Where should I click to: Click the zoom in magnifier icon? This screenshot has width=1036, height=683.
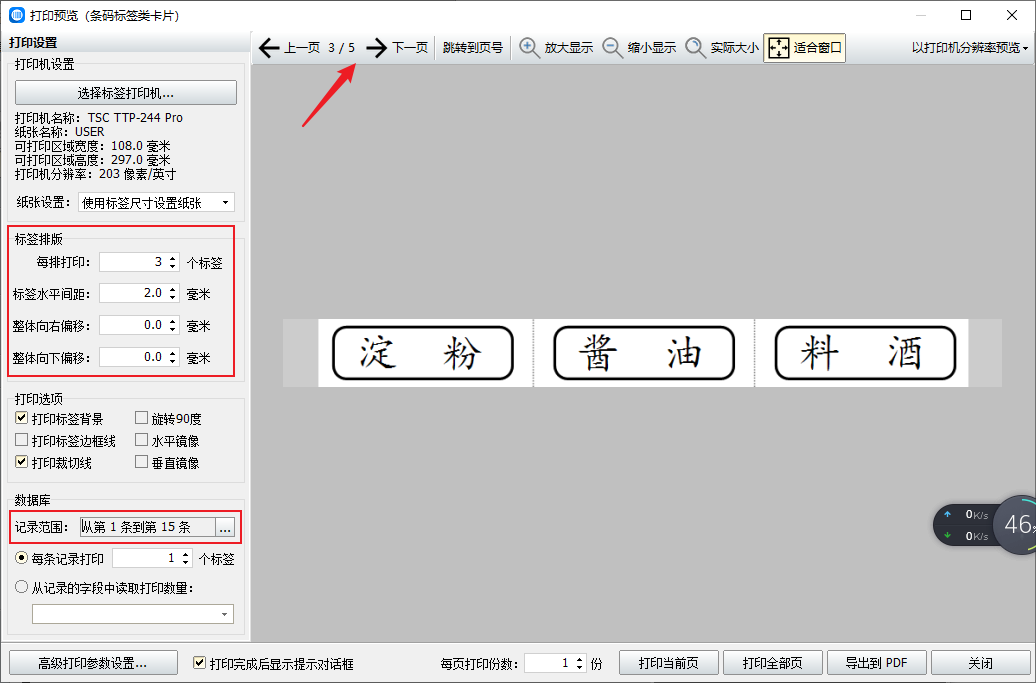(x=529, y=48)
